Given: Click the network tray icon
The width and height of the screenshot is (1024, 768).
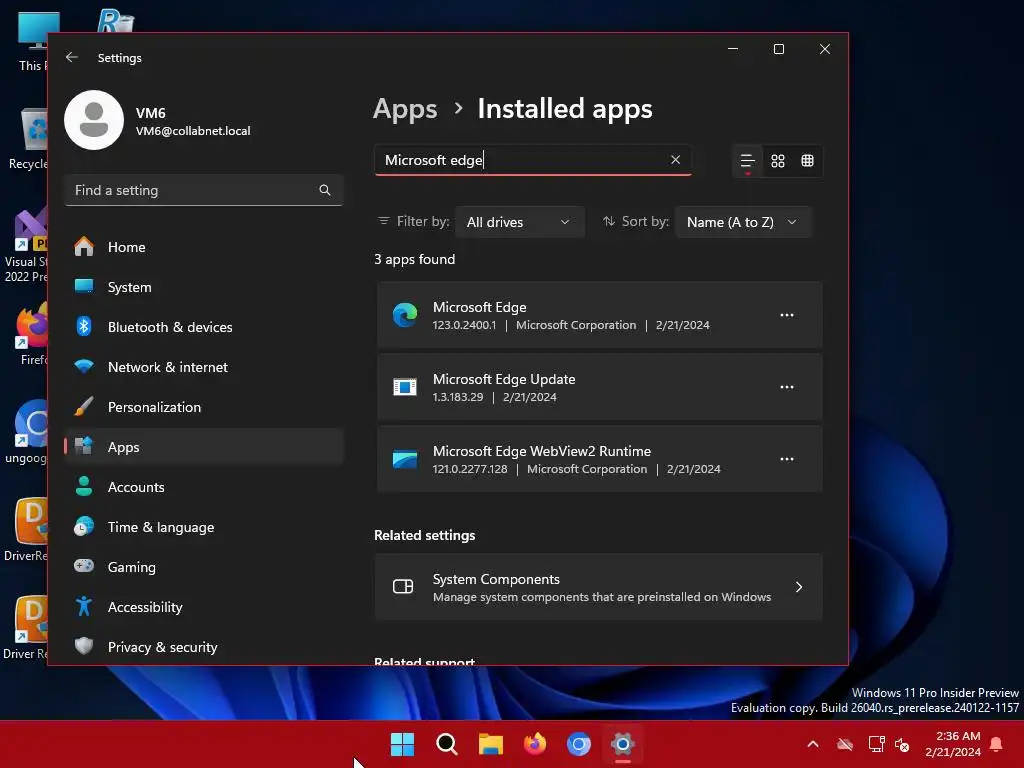Looking at the screenshot, I should [876, 744].
